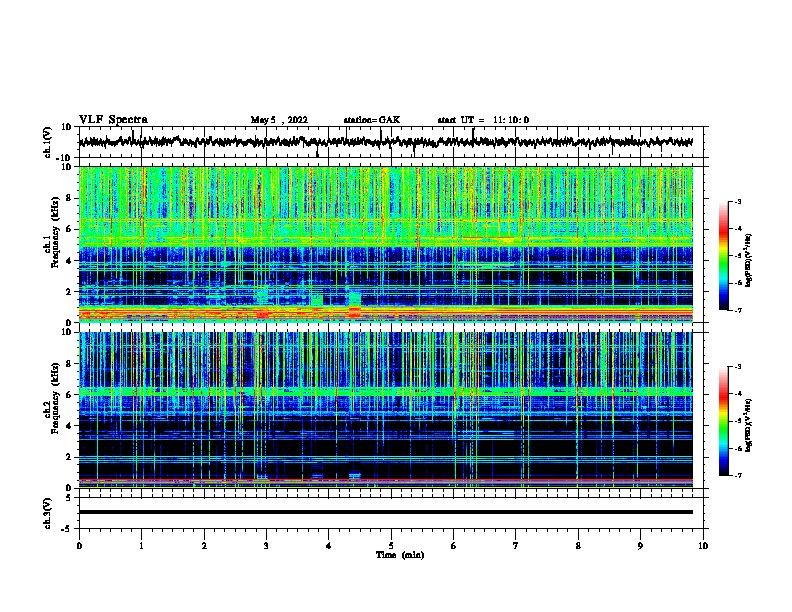The width and height of the screenshot is (792, 612).
Task: Click the ch.1 spectrogram color scale bar
Action: click(x=723, y=256)
